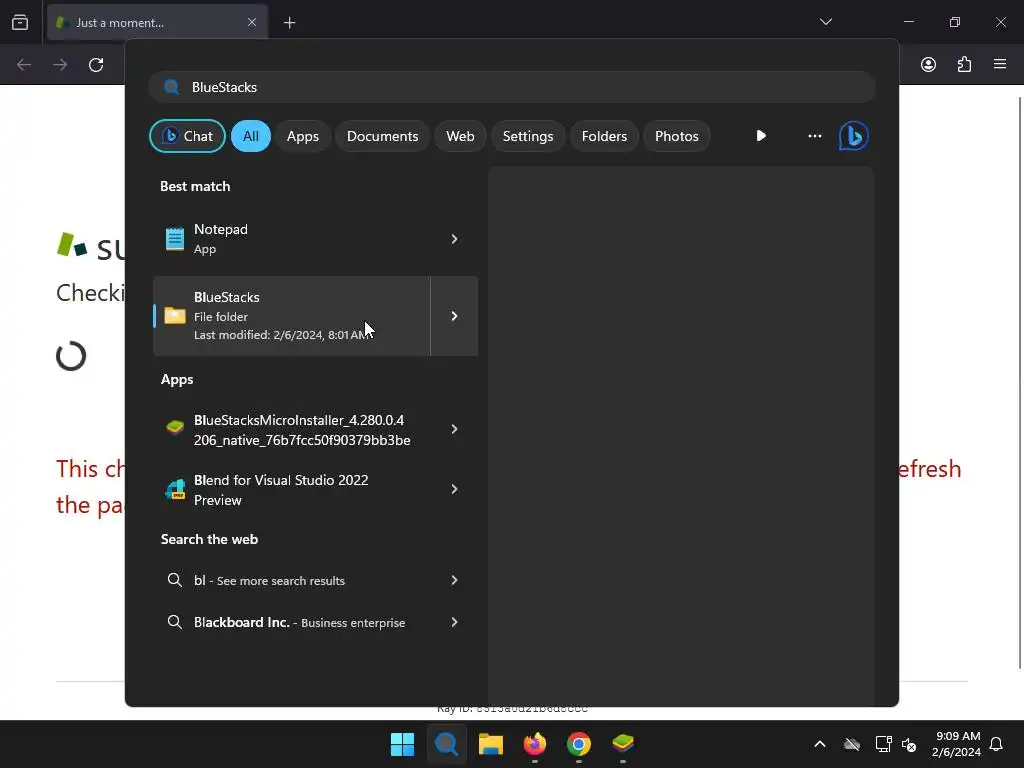The width and height of the screenshot is (1024, 768).
Task: Expand the Blend for Visual Studio chevron
Action: [x=454, y=489]
